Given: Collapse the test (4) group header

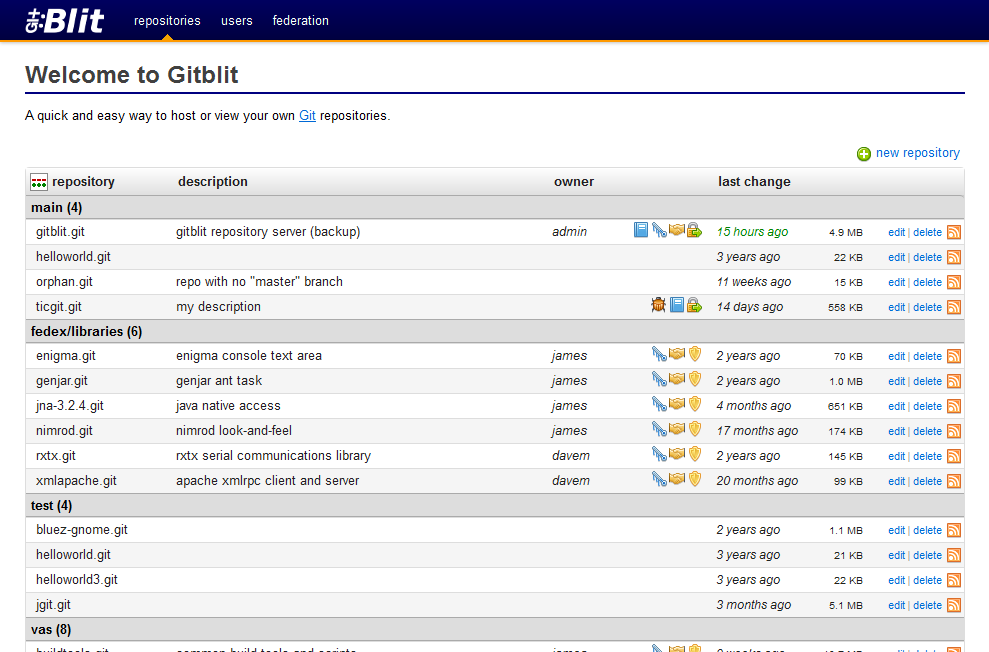Looking at the screenshot, I should pyautogui.click(x=50, y=505).
